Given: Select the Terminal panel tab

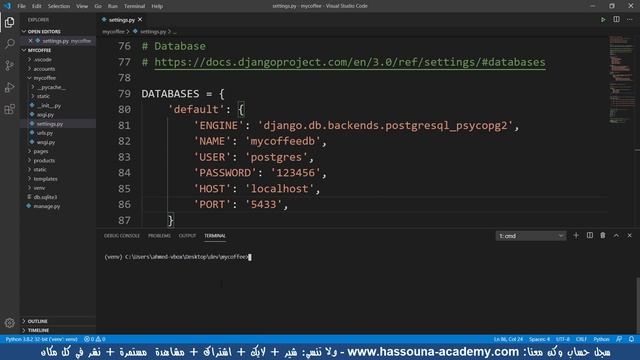Looking at the screenshot, I should [215, 236].
